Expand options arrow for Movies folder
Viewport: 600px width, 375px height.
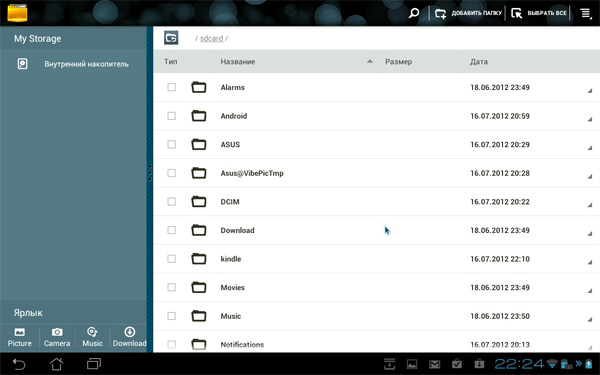point(590,291)
